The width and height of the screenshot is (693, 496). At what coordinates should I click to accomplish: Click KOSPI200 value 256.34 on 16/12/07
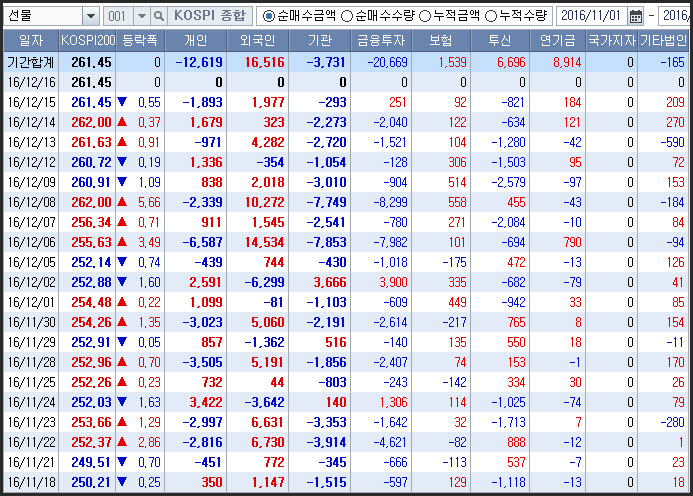91,222
